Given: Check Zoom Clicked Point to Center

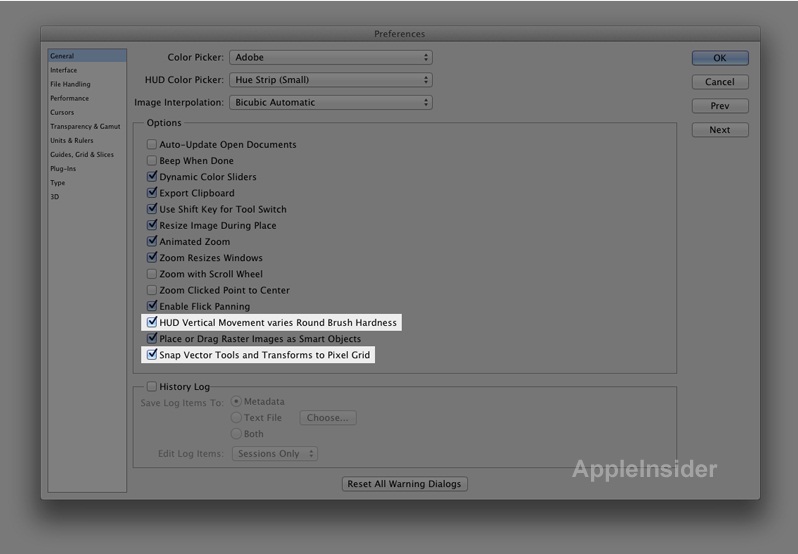Looking at the screenshot, I should point(152,290).
